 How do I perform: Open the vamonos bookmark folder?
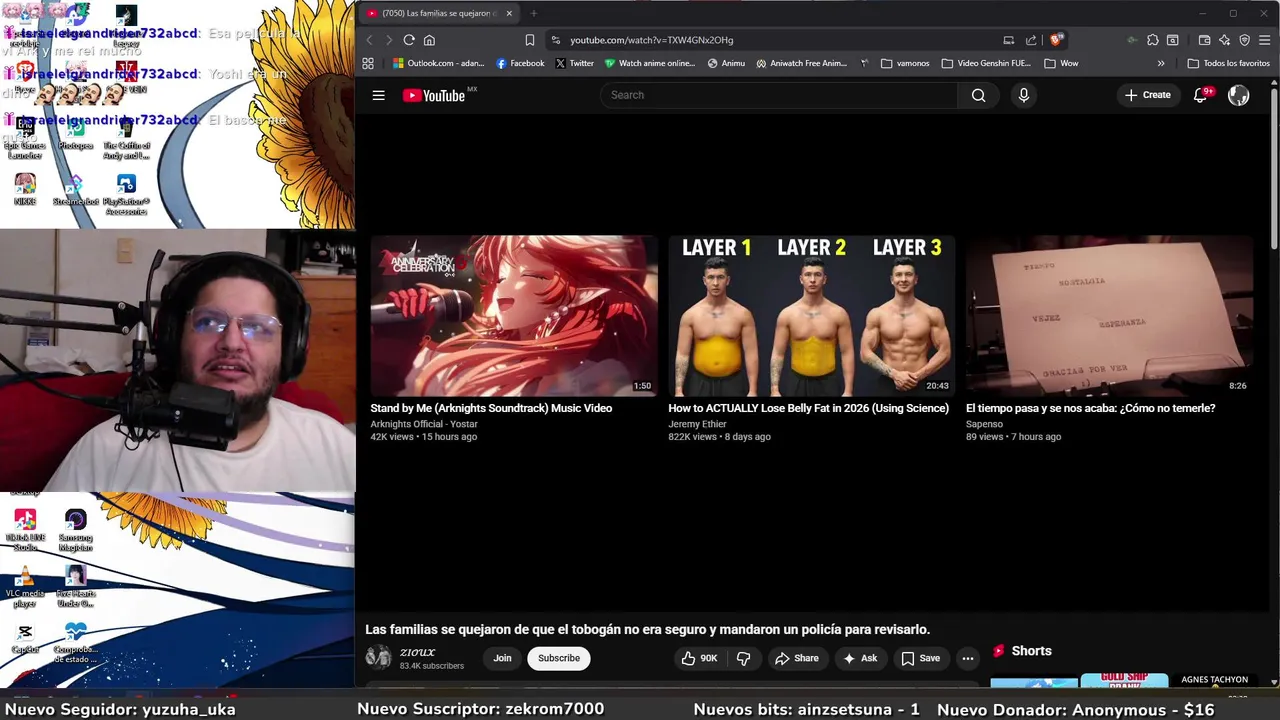point(905,63)
